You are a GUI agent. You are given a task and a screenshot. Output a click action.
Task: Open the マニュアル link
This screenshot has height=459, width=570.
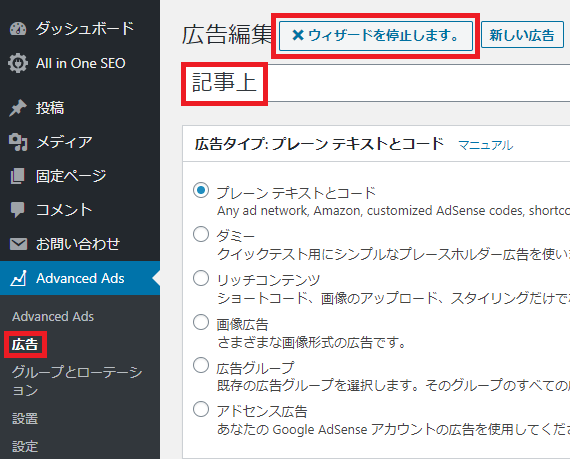(485, 145)
